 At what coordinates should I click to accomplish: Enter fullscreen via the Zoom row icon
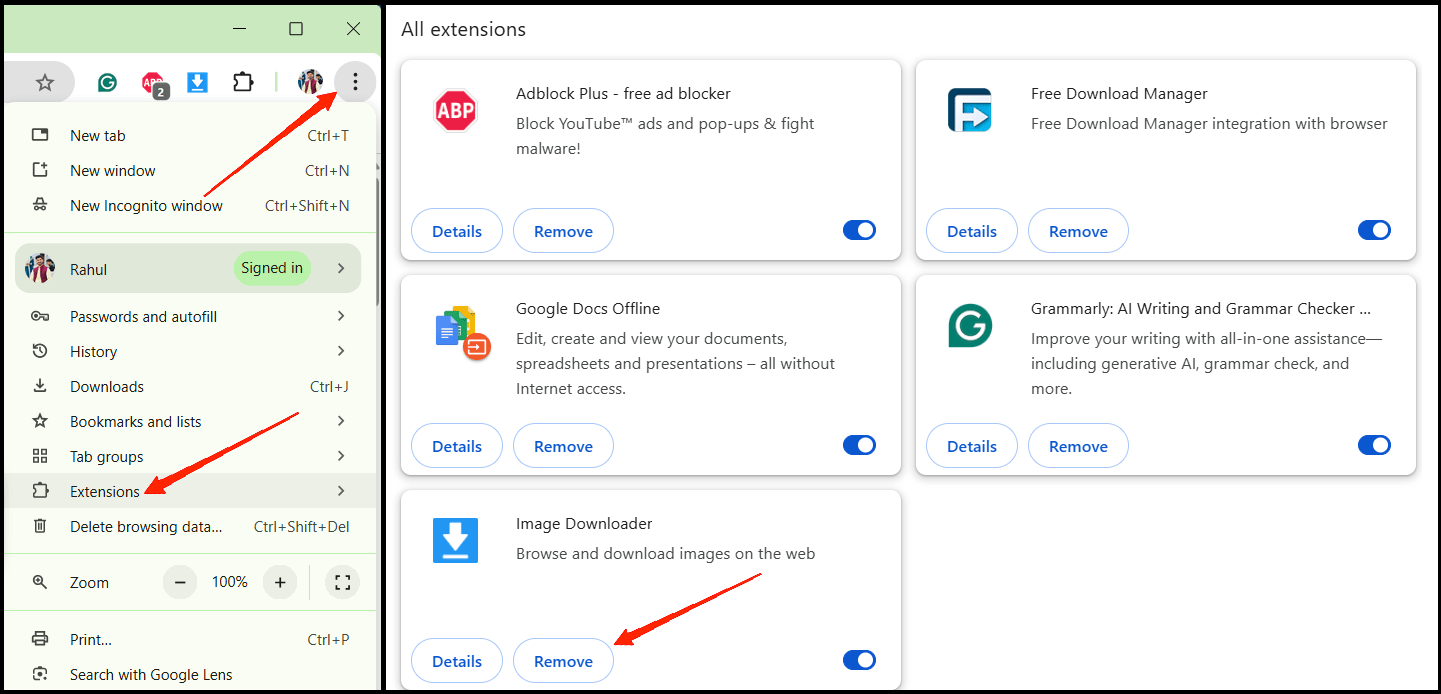coord(343,582)
